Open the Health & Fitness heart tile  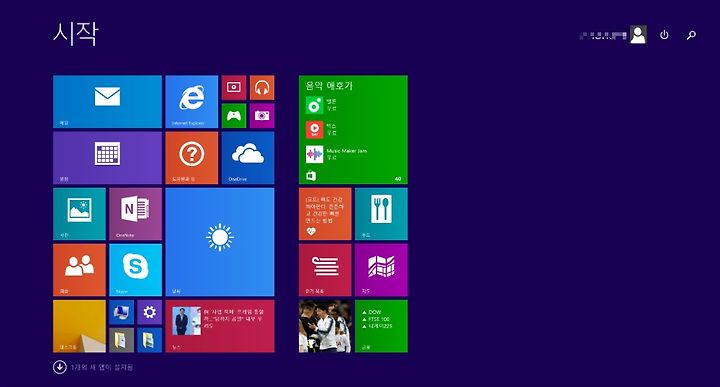point(325,214)
